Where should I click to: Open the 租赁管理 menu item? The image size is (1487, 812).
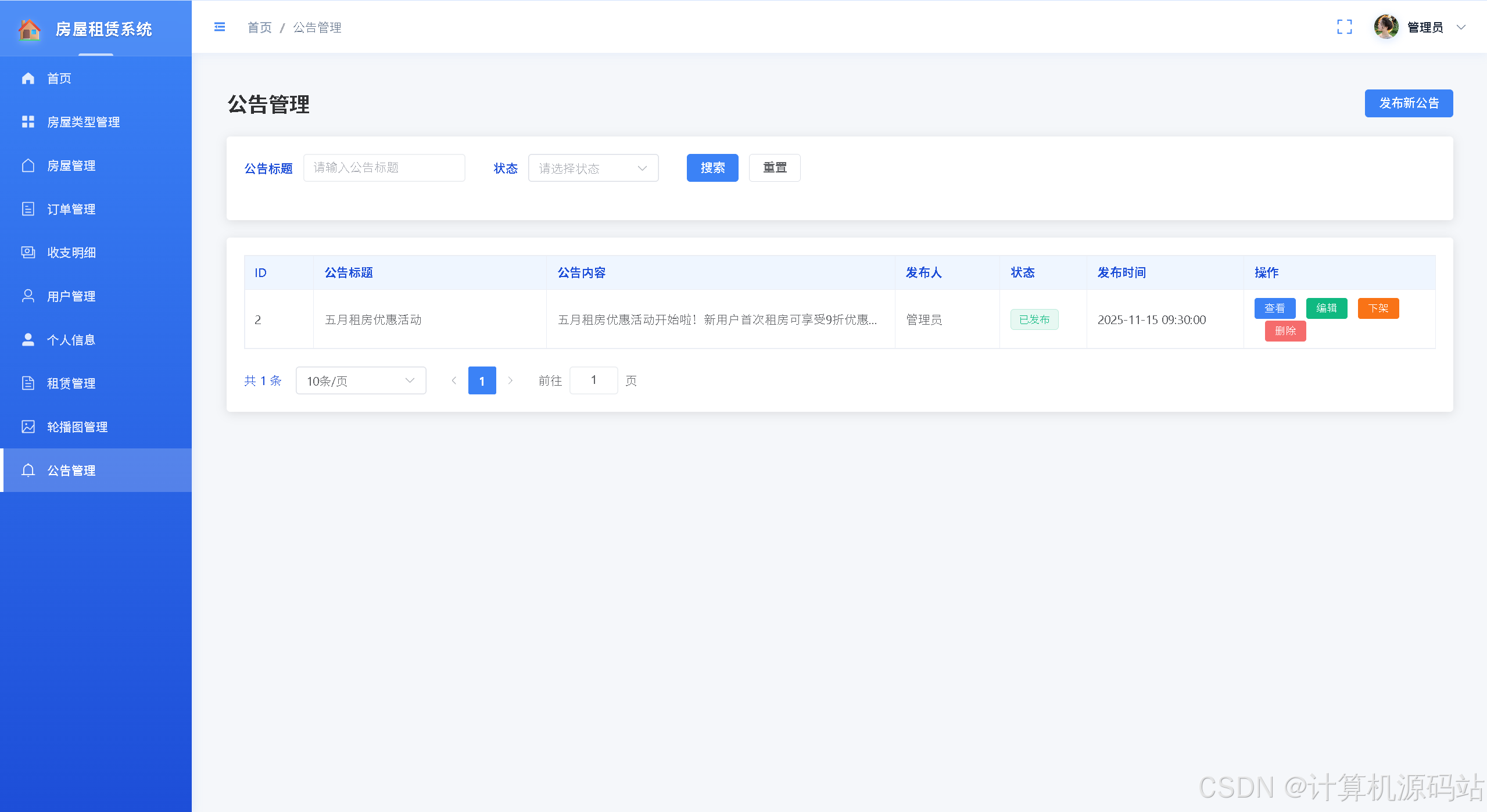(x=71, y=383)
